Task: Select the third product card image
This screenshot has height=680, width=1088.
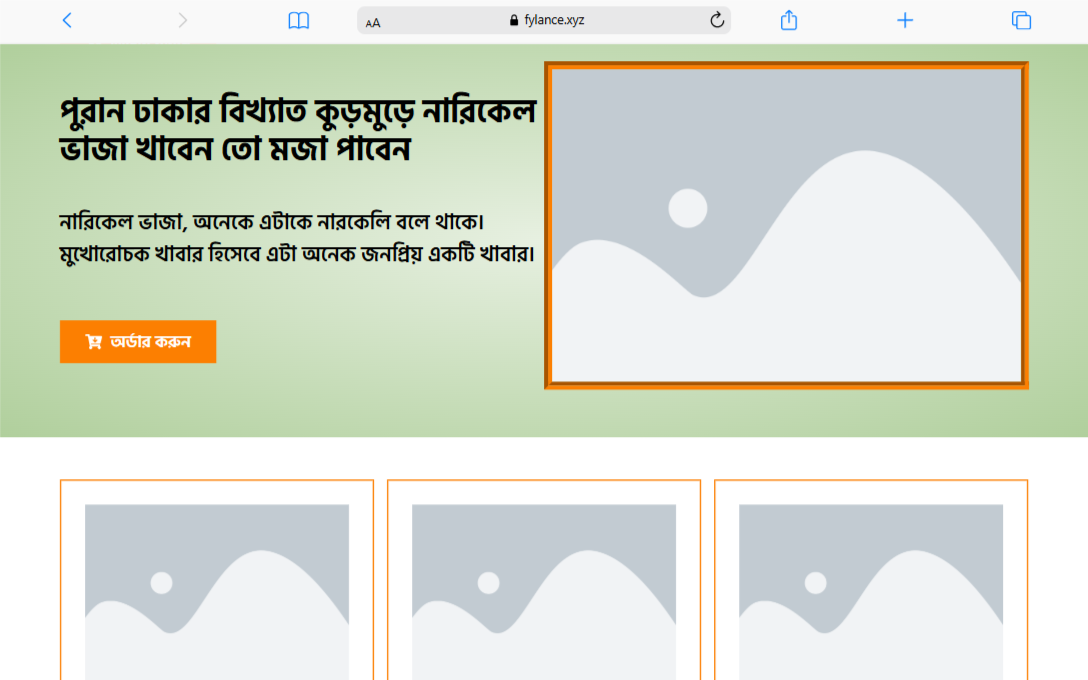Action: [871, 592]
